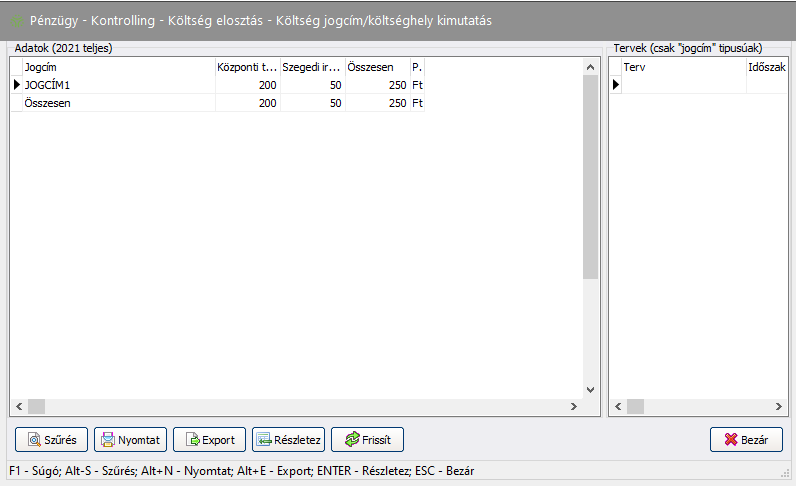Click the Időszak column header
The height and width of the screenshot is (486, 796).
pos(766,67)
